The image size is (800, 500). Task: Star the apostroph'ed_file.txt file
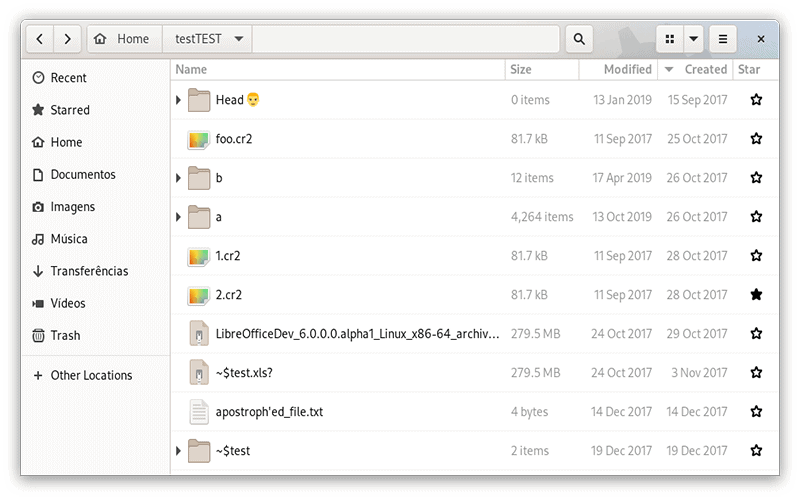(x=756, y=412)
